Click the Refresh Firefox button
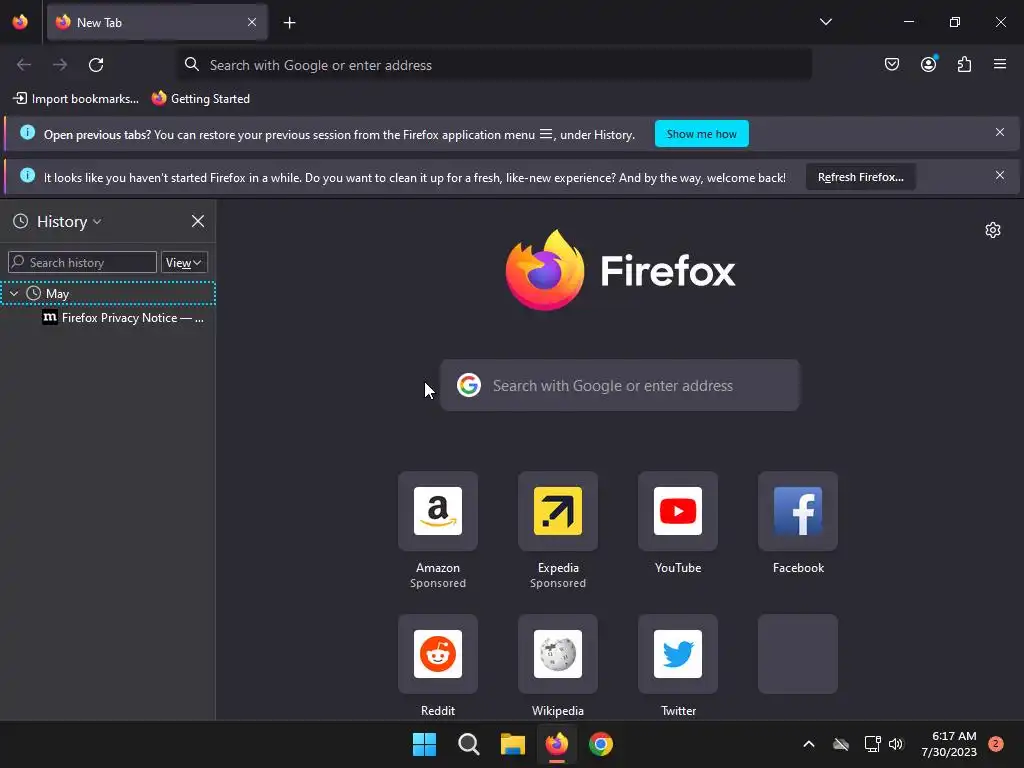 coord(860,177)
